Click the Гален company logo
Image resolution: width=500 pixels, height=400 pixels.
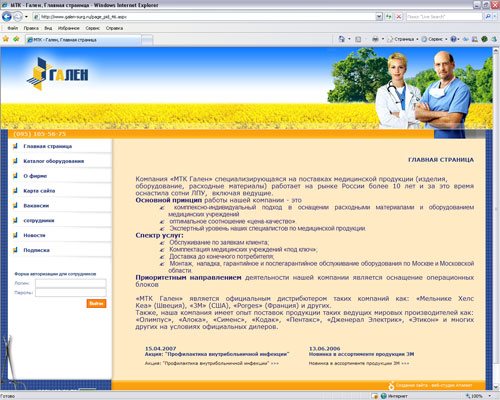(x=58, y=74)
